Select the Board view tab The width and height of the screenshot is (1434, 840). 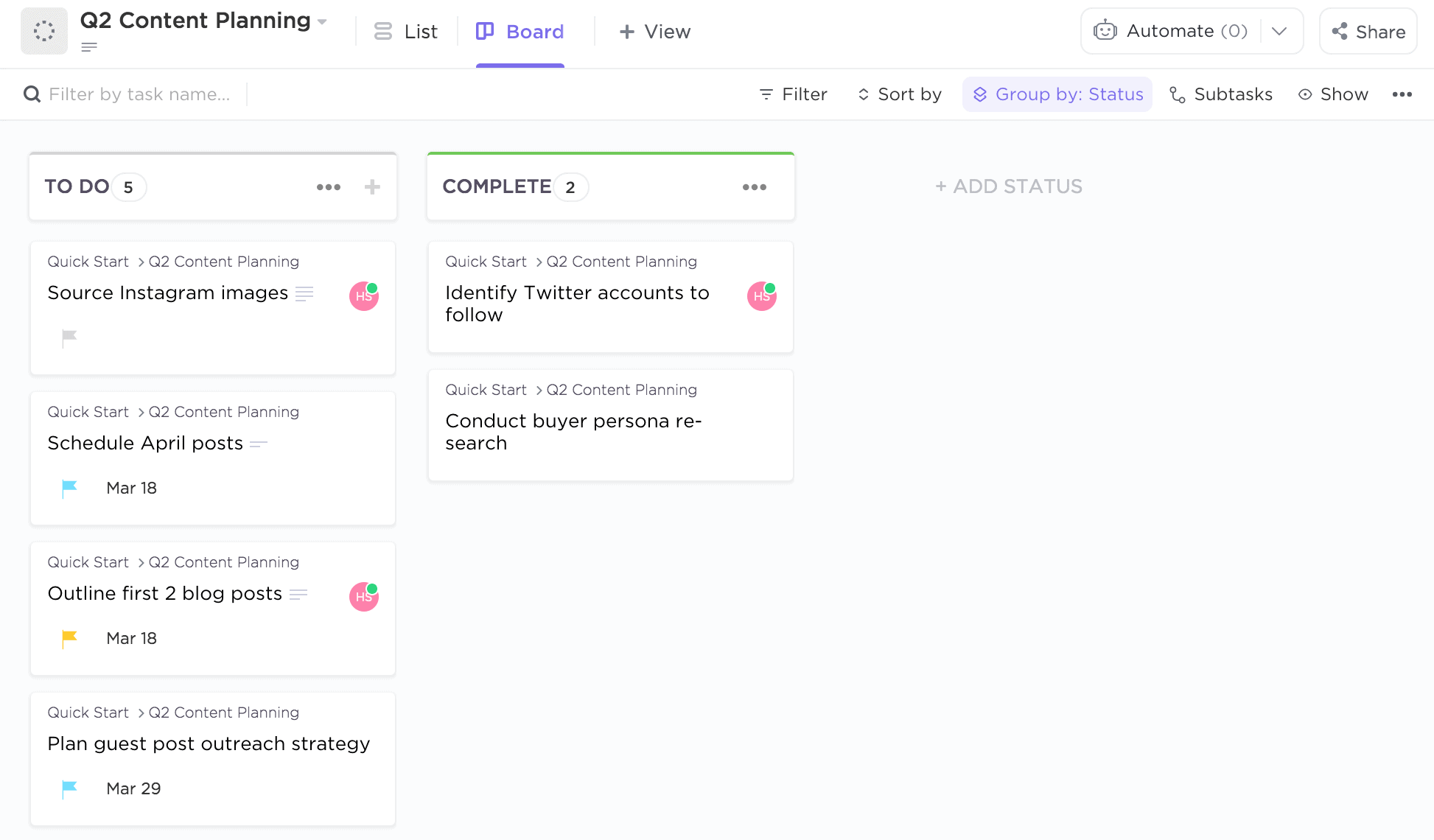[520, 32]
